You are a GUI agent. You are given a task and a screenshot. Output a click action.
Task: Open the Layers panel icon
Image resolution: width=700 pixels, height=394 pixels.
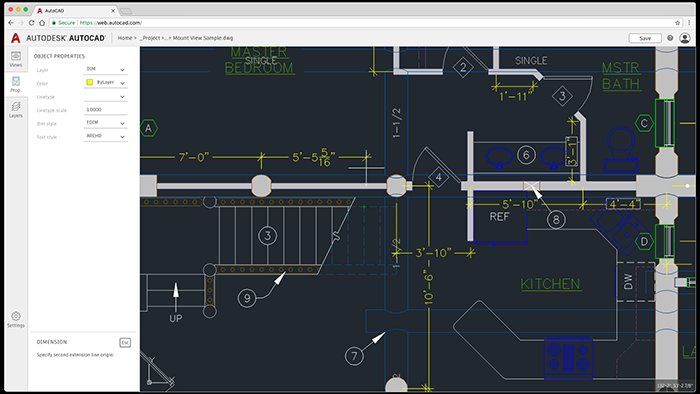click(x=16, y=109)
